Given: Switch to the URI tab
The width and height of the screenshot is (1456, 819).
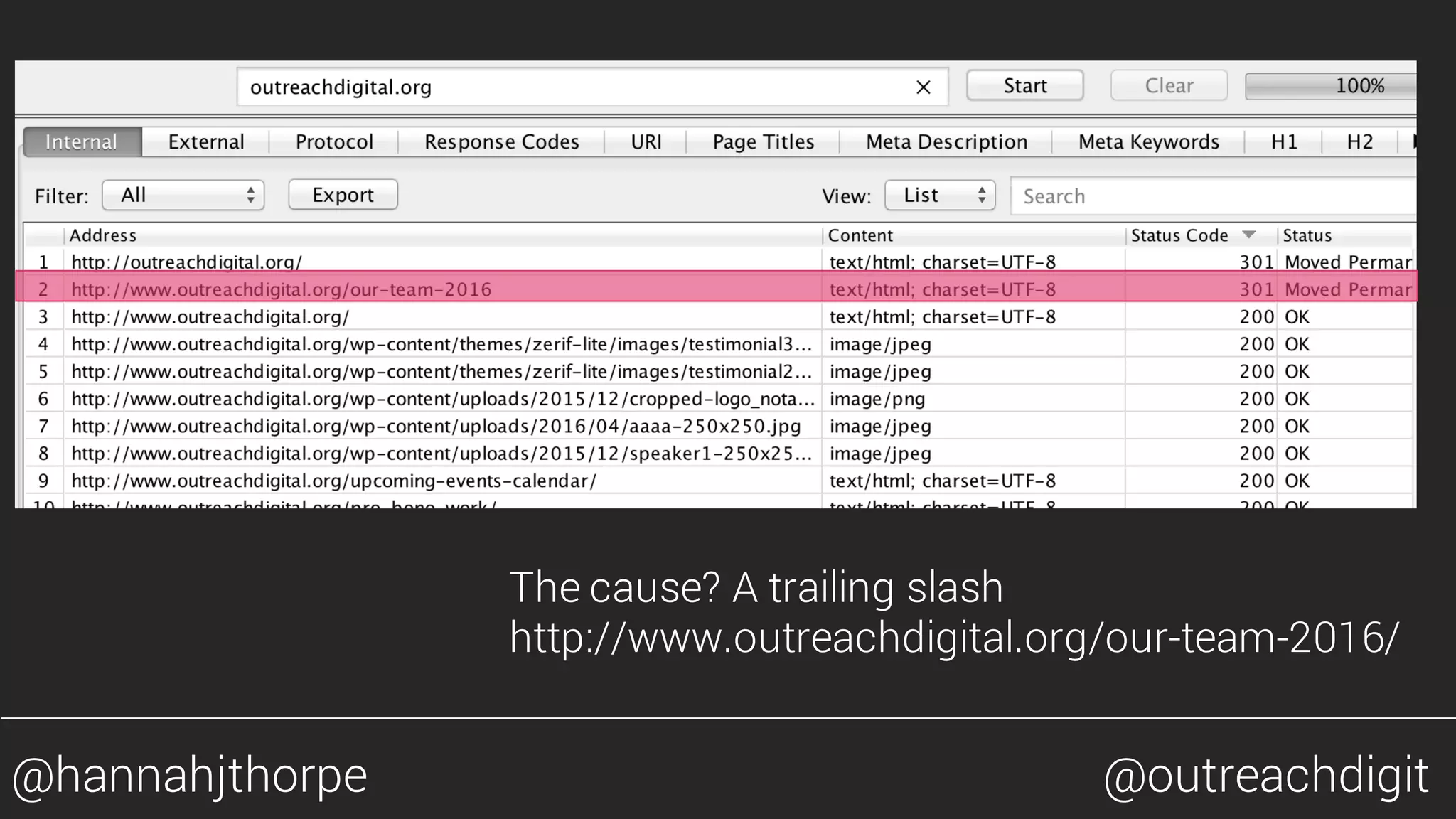Looking at the screenshot, I should [x=646, y=141].
